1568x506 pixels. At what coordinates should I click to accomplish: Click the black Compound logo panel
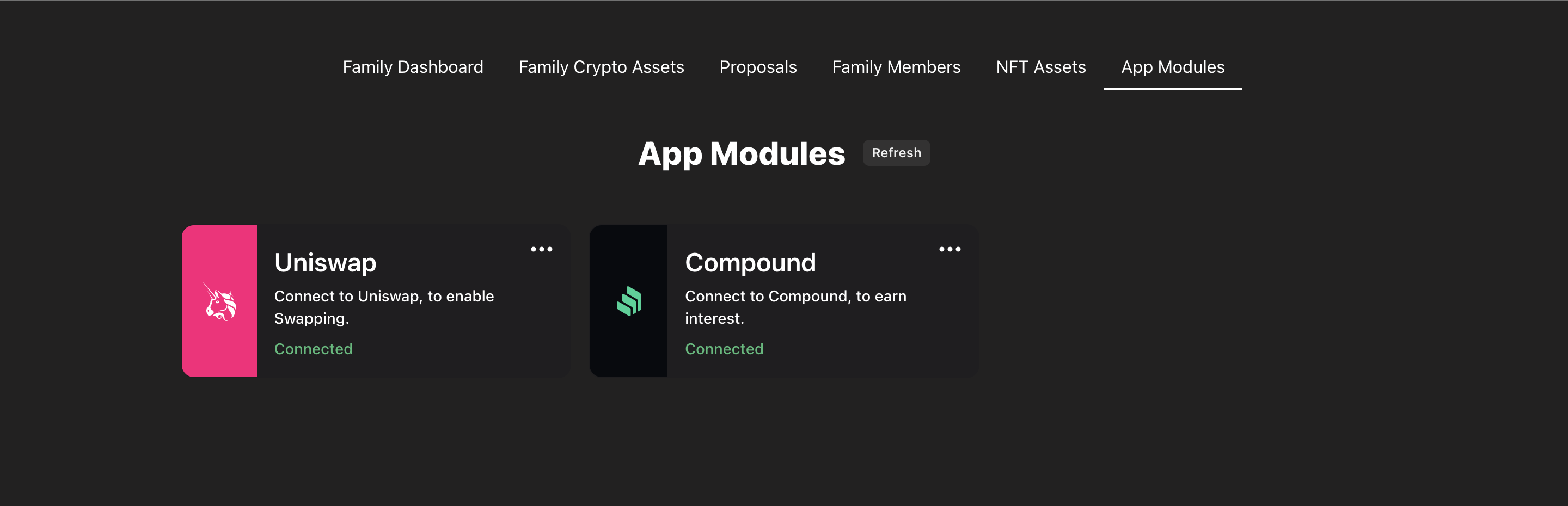pyautogui.click(x=628, y=301)
